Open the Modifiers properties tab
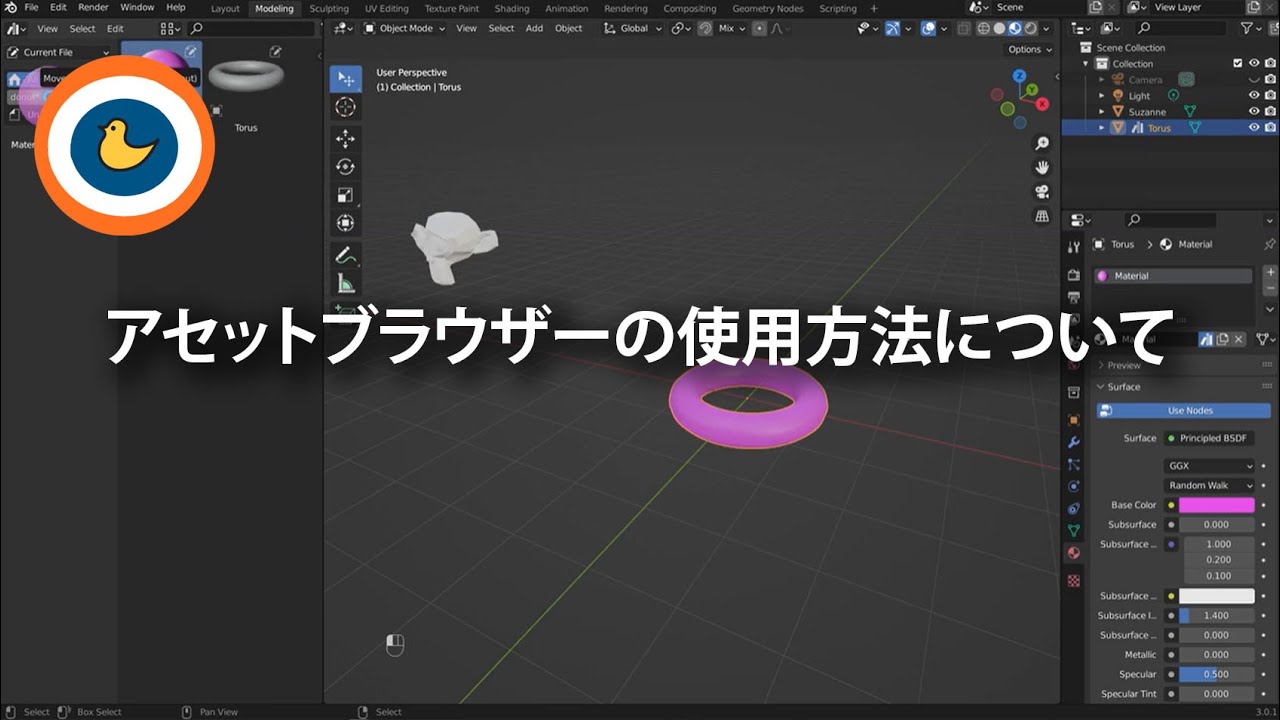 (x=1074, y=442)
